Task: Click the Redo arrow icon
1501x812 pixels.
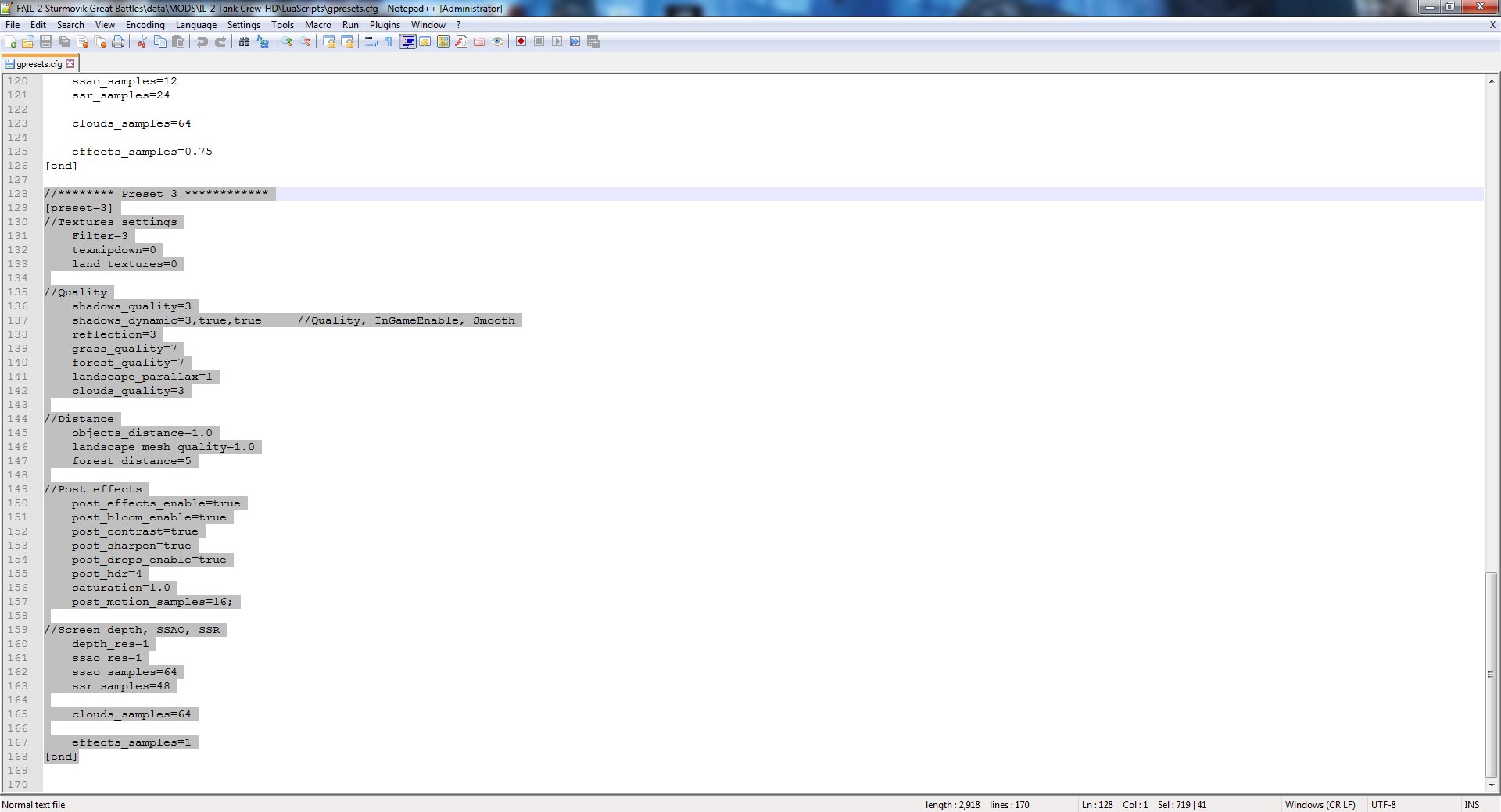Action: [220, 41]
